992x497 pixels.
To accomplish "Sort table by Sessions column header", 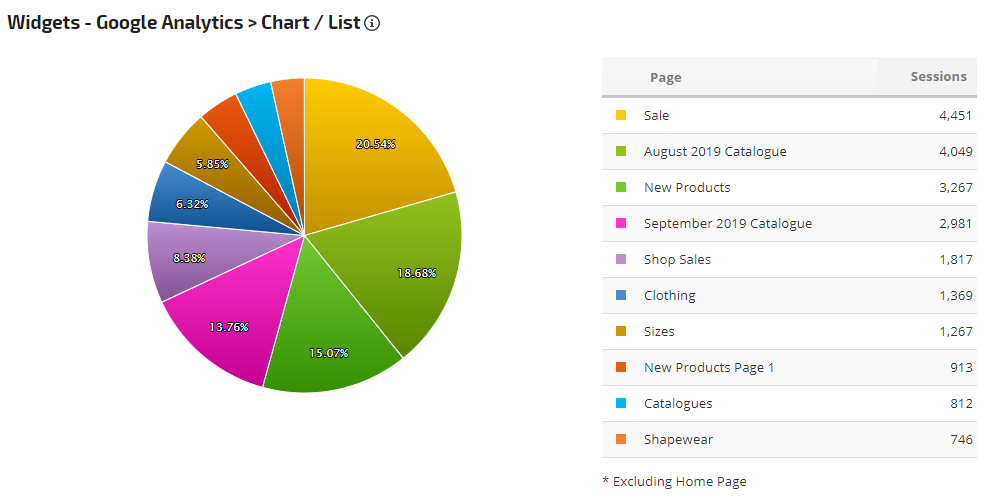I will point(938,76).
